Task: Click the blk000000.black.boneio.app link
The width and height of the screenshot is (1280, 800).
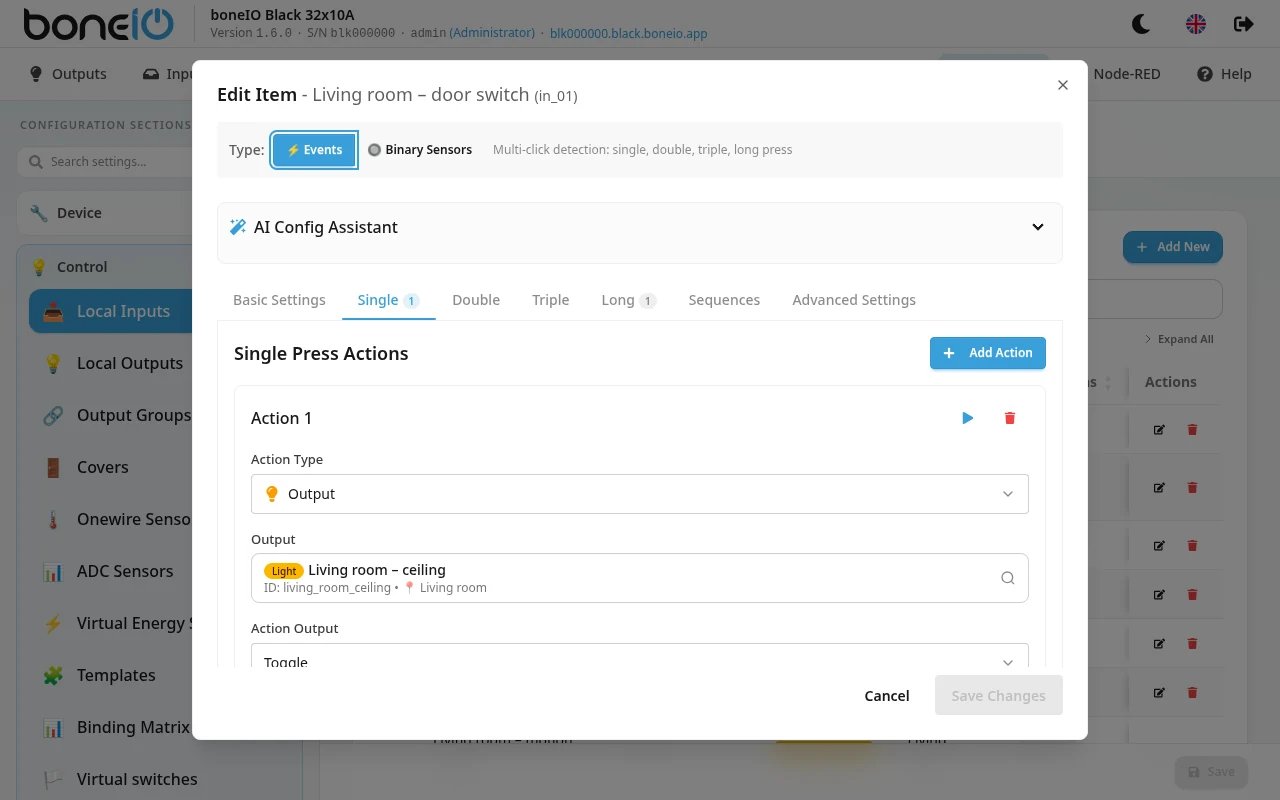Action: pyautogui.click(x=629, y=33)
